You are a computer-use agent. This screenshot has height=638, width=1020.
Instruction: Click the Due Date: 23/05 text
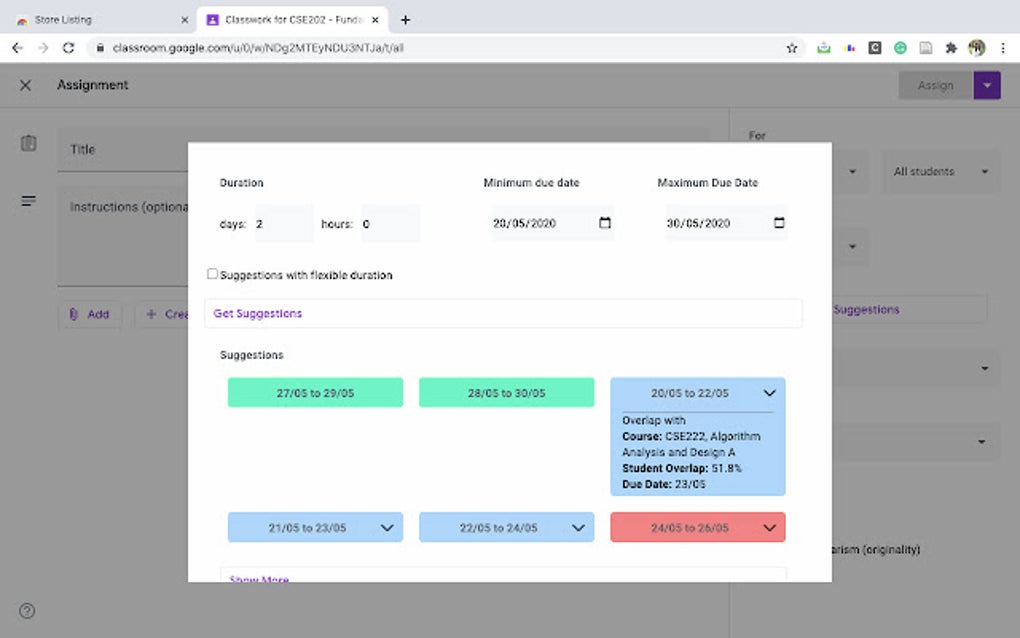(x=664, y=484)
